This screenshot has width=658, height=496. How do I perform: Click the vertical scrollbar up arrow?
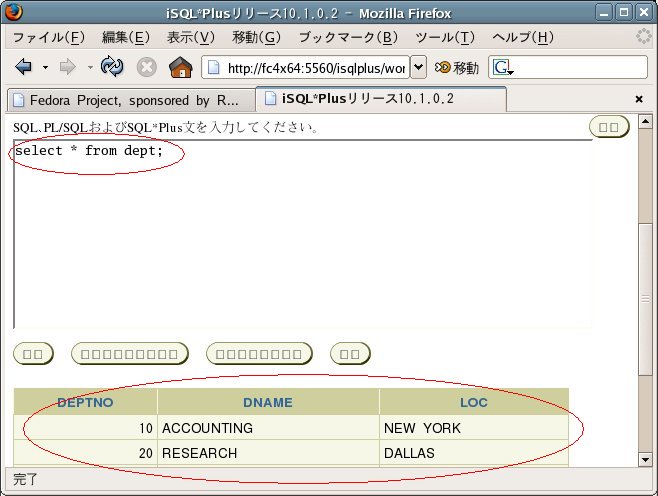645,122
